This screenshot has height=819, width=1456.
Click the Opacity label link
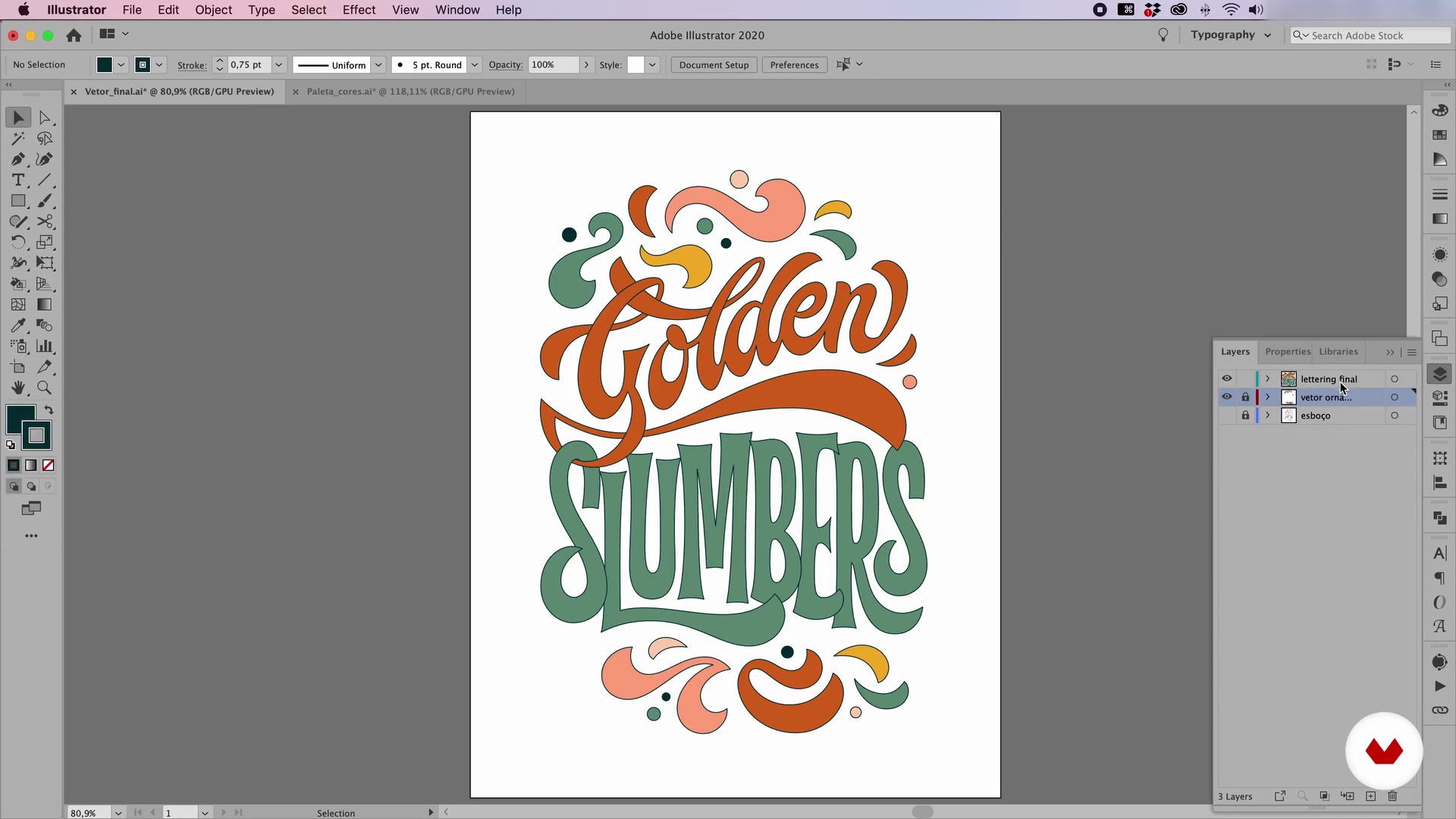coord(506,65)
